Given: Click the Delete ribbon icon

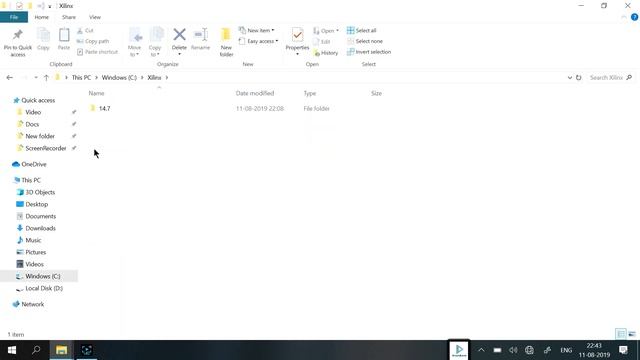Looking at the screenshot, I should [x=179, y=41].
